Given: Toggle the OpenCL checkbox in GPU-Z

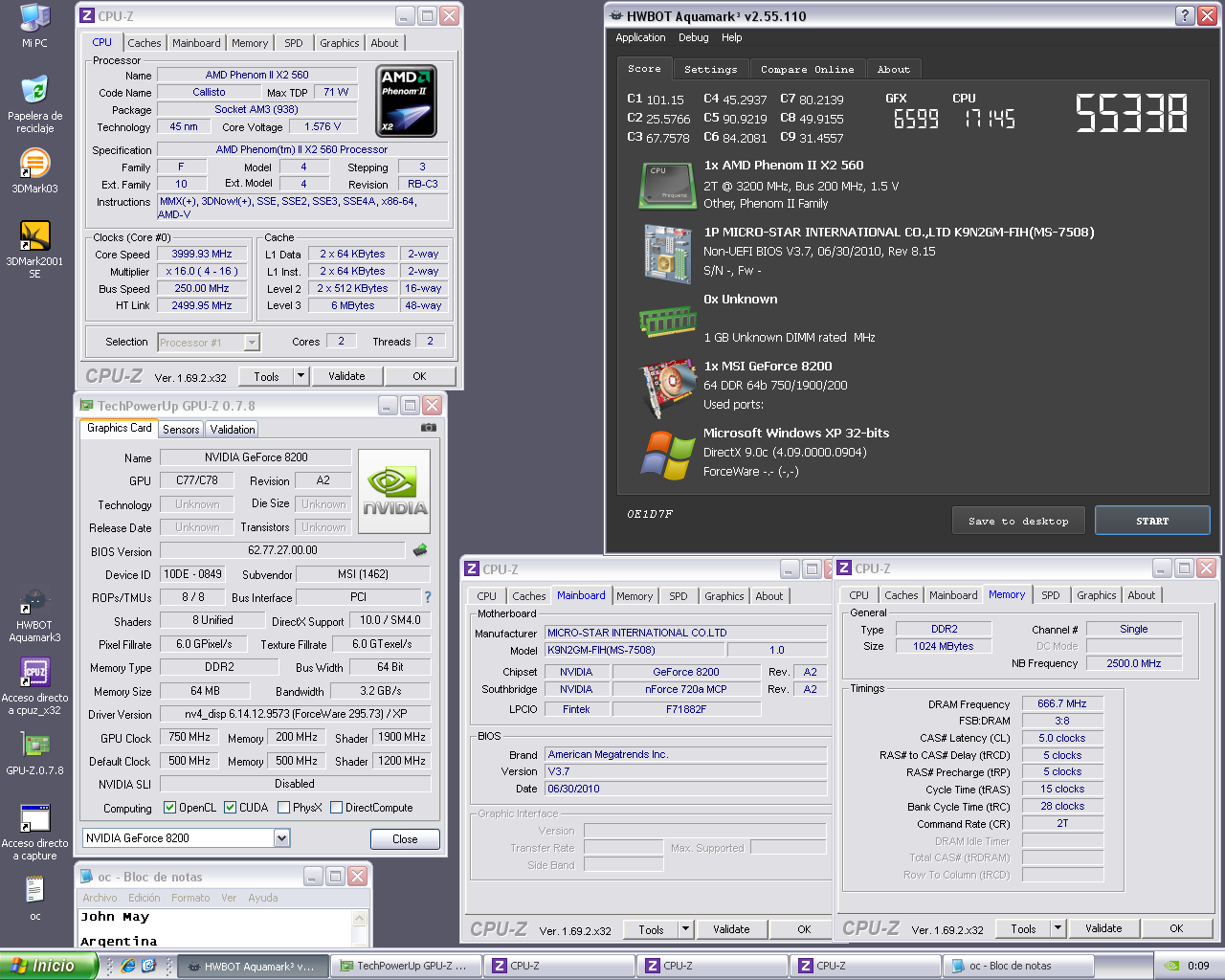Looking at the screenshot, I should pos(169,808).
